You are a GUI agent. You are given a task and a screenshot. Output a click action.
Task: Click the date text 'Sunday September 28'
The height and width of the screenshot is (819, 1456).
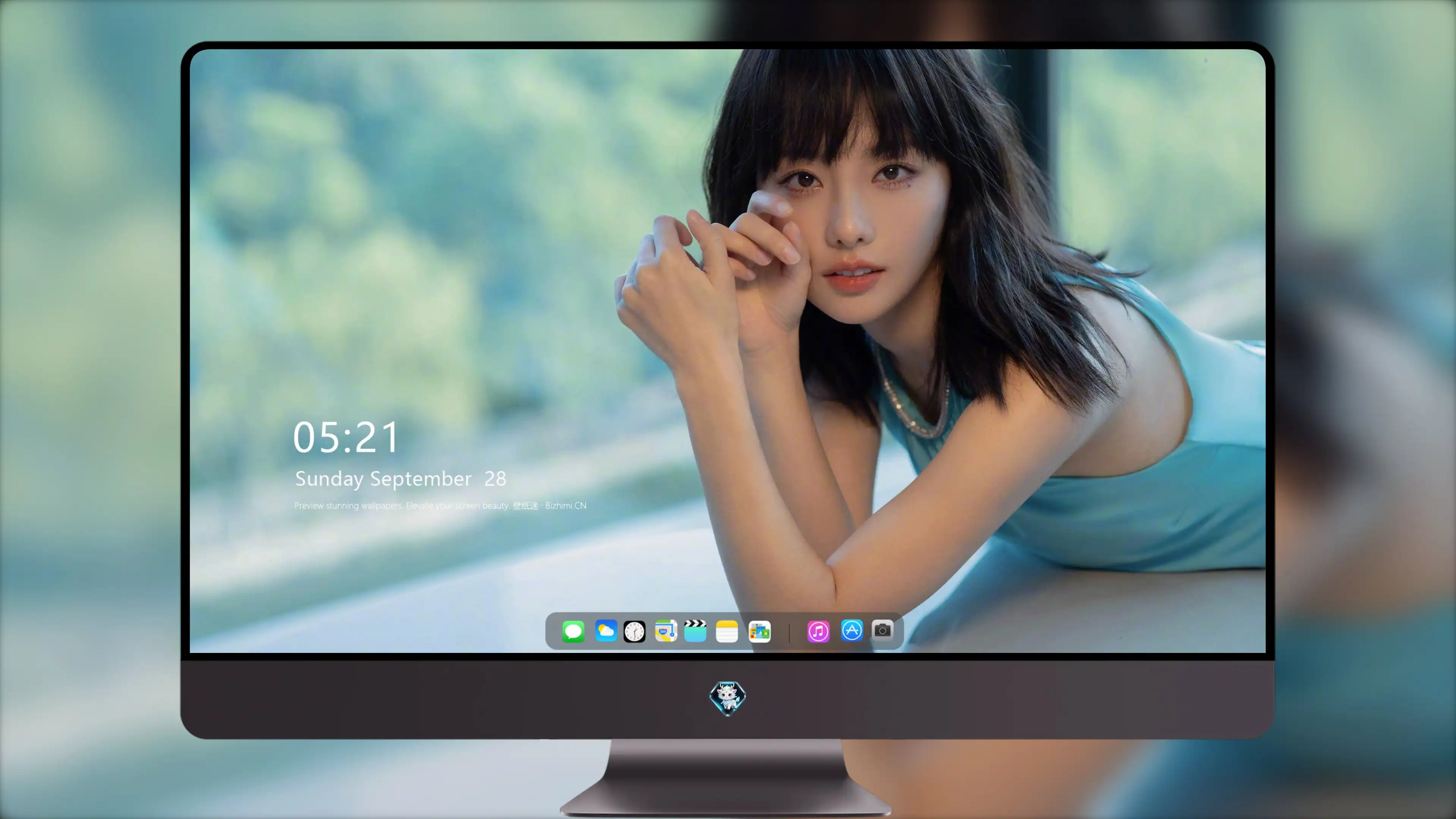[401, 479]
